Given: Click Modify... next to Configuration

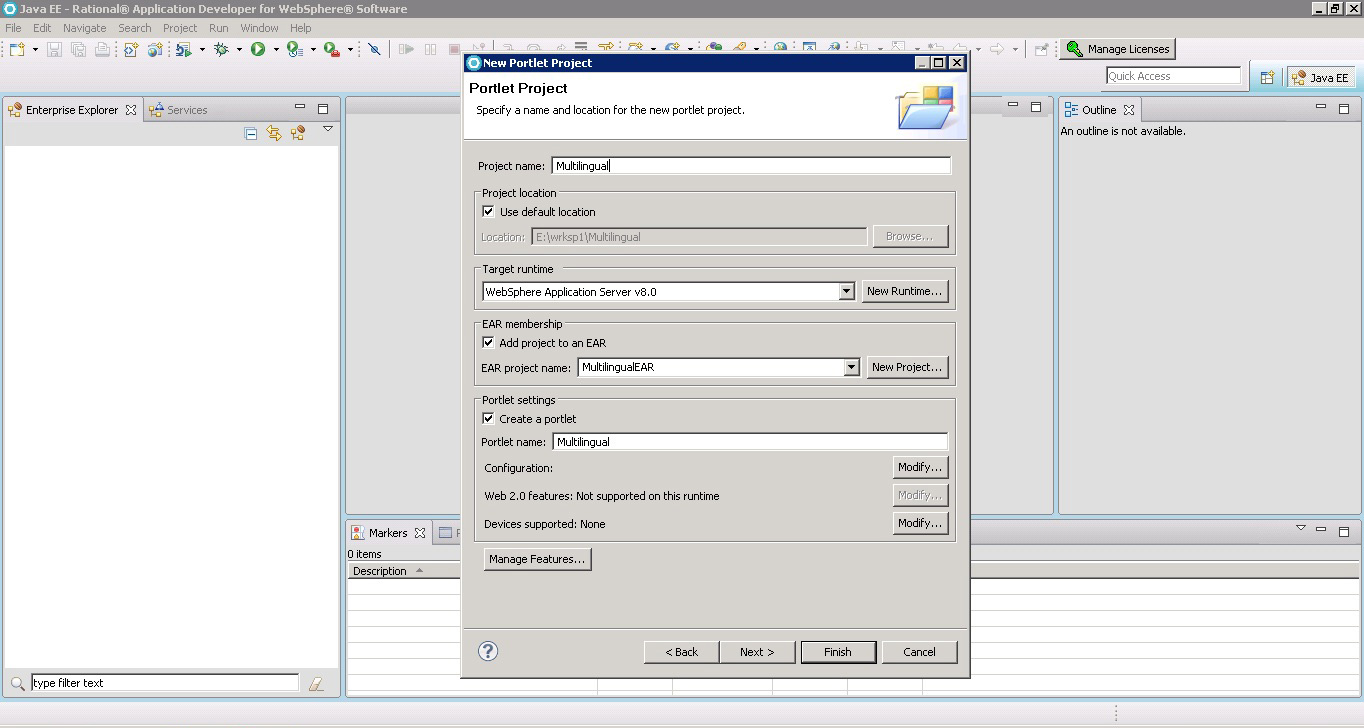Looking at the screenshot, I should (x=920, y=467).
